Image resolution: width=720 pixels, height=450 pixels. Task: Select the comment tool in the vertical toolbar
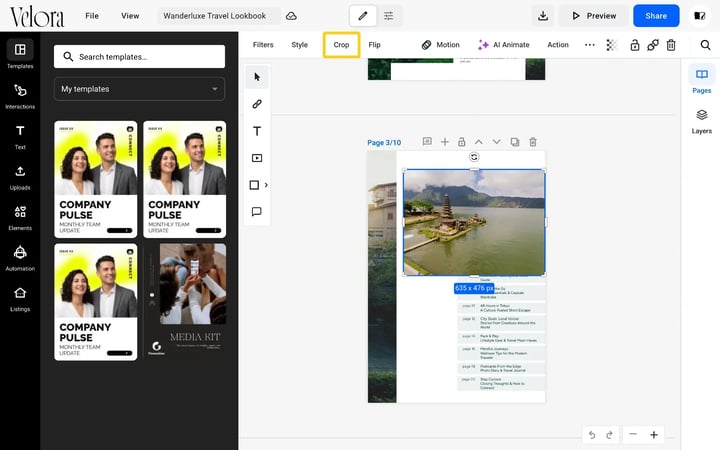point(257,212)
